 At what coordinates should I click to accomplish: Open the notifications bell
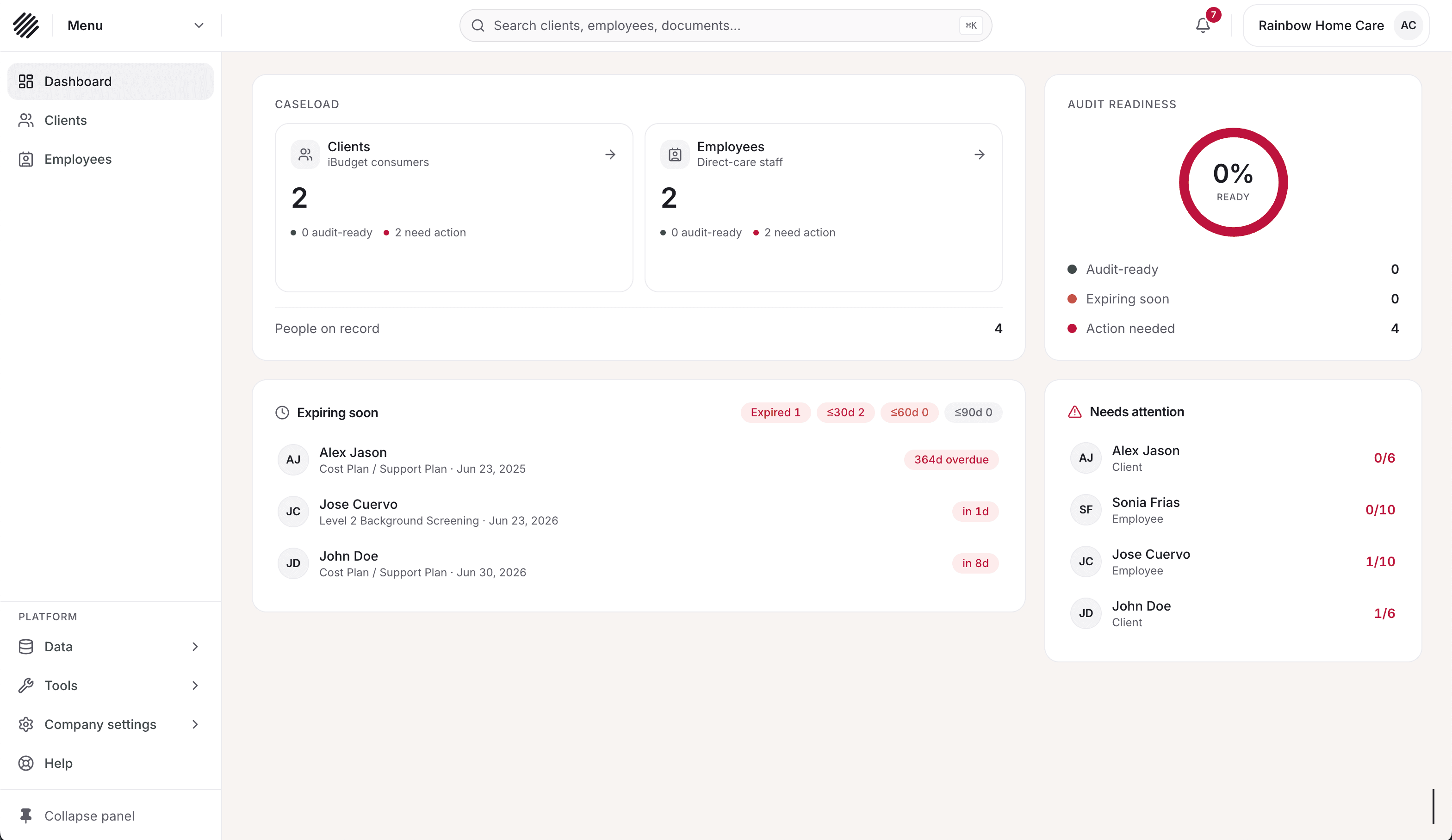[x=1203, y=25]
